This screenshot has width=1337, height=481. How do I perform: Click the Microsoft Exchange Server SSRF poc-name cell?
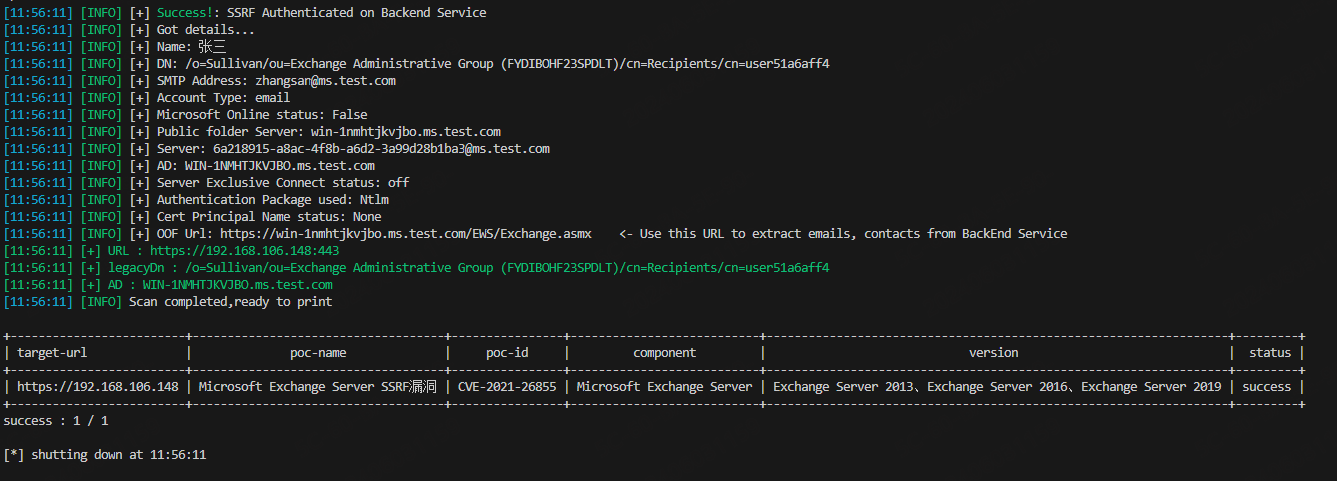[318, 387]
